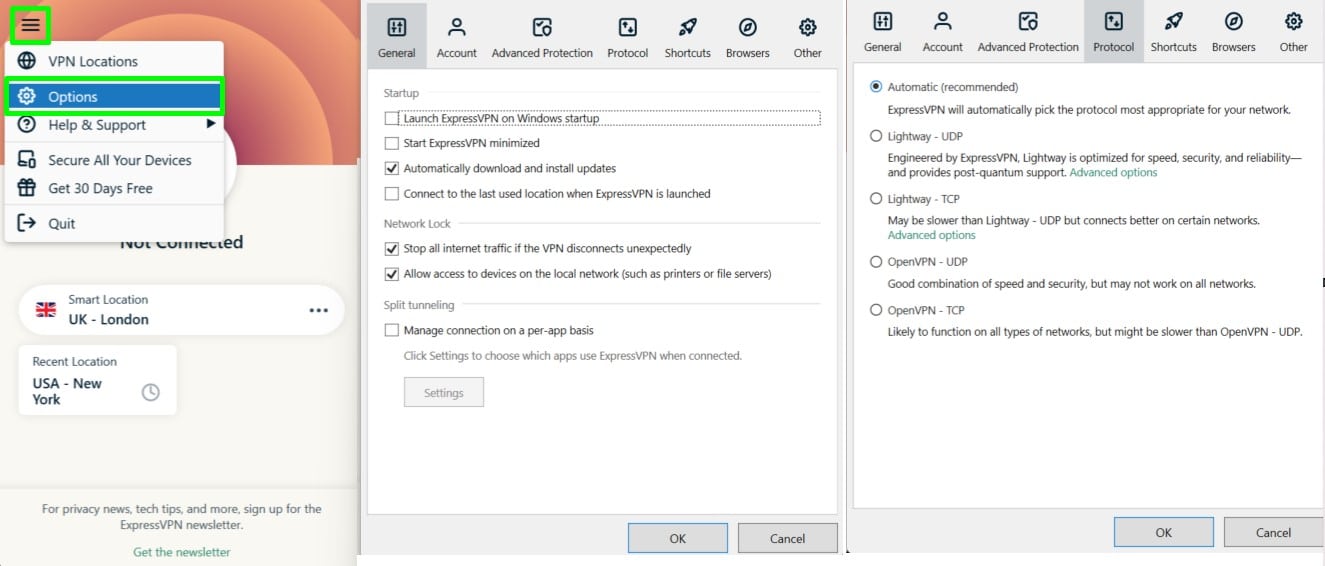
Task: Uncheck Automatically download and install updates
Action: pos(391,168)
